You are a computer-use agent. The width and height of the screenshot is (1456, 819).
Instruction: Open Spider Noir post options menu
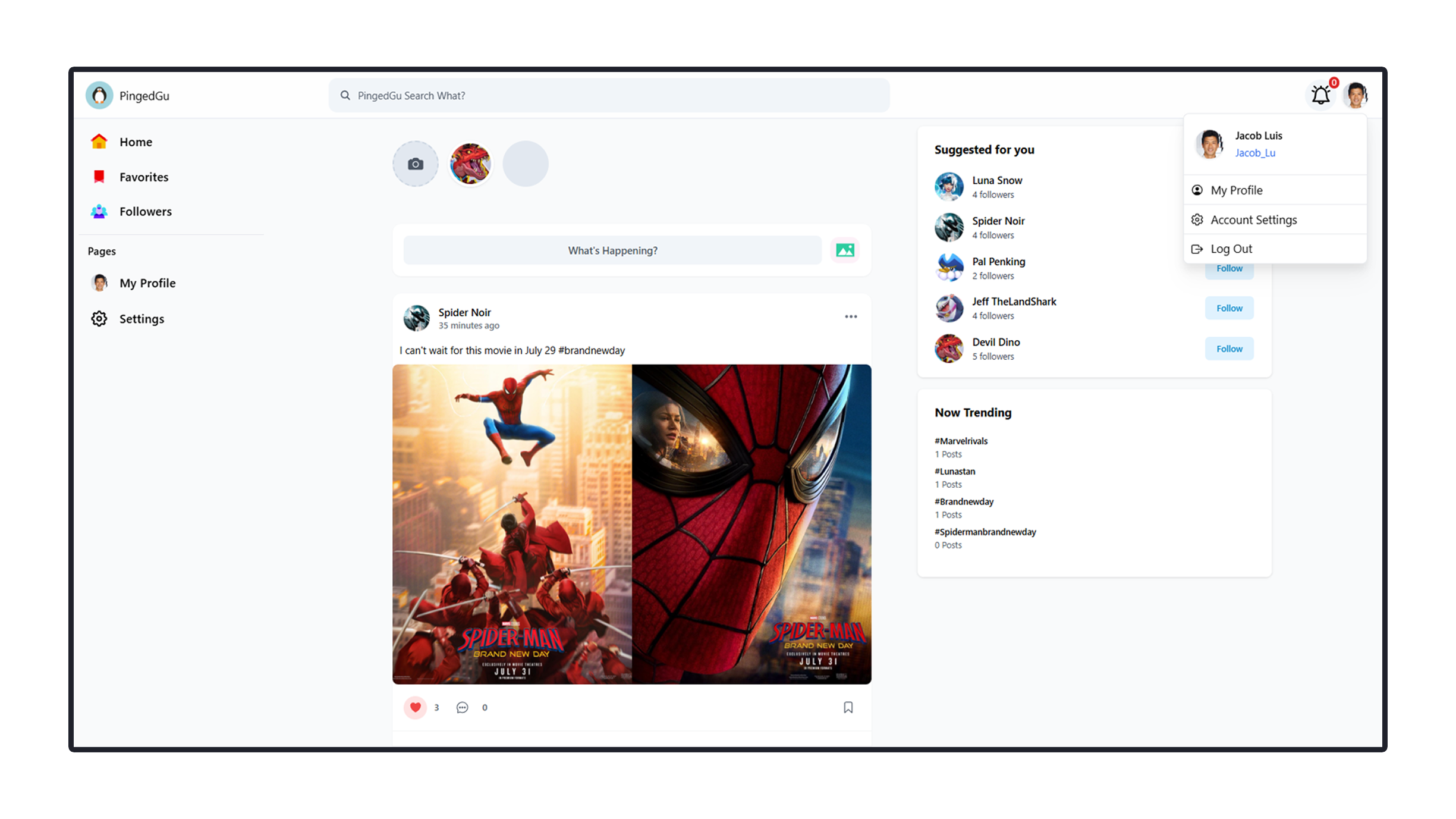tap(851, 316)
